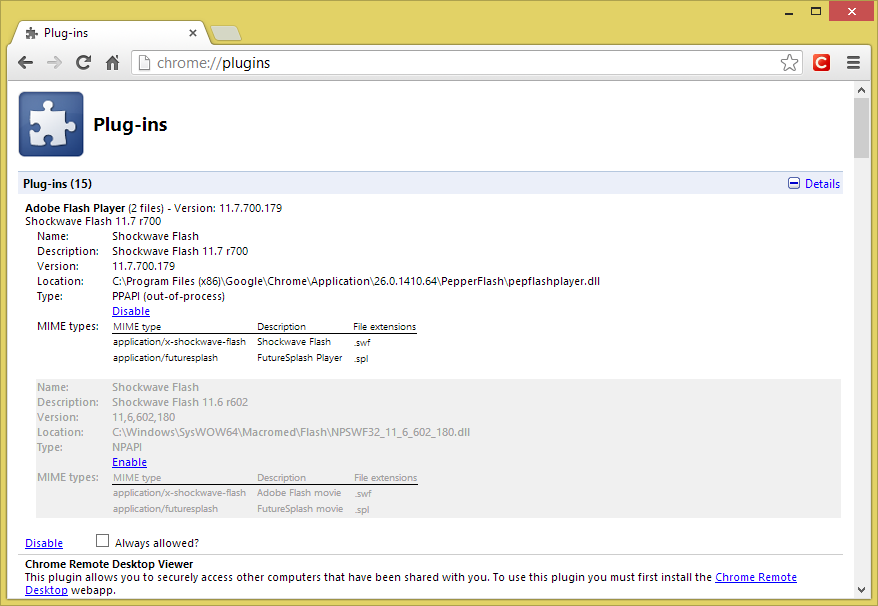The image size is (878, 606).
Task: Click the chrome://plugins address bar
Action: 467,63
